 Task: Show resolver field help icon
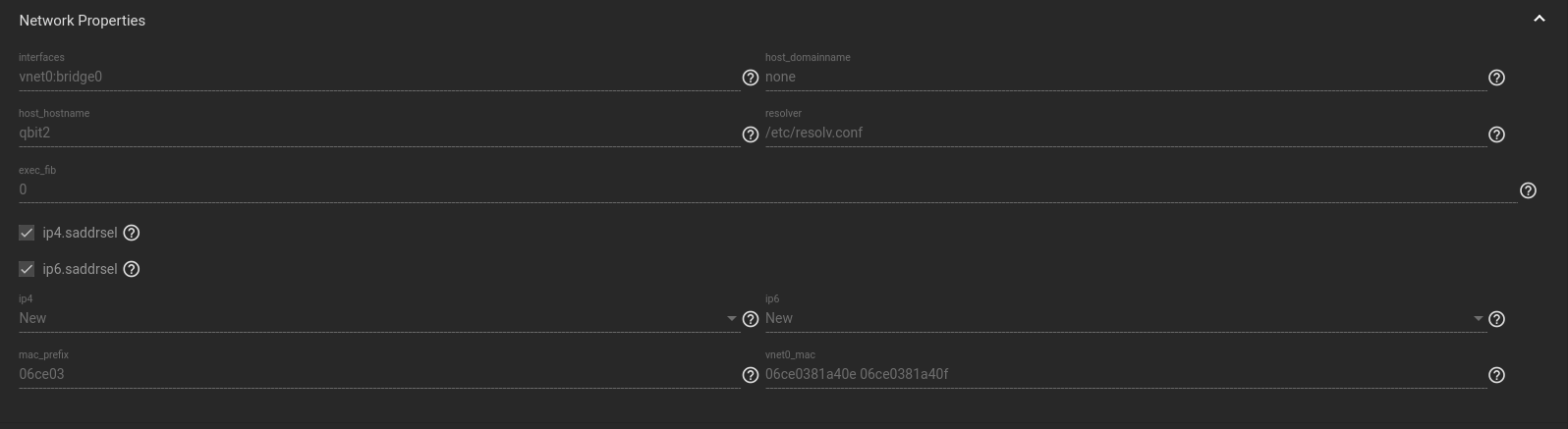pyautogui.click(x=1496, y=134)
